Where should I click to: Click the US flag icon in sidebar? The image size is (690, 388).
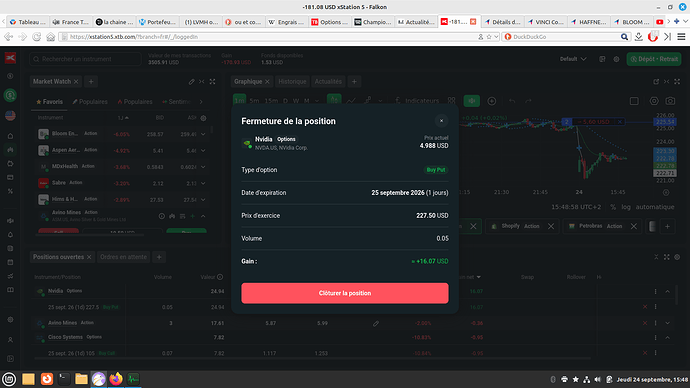(x=10, y=115)
